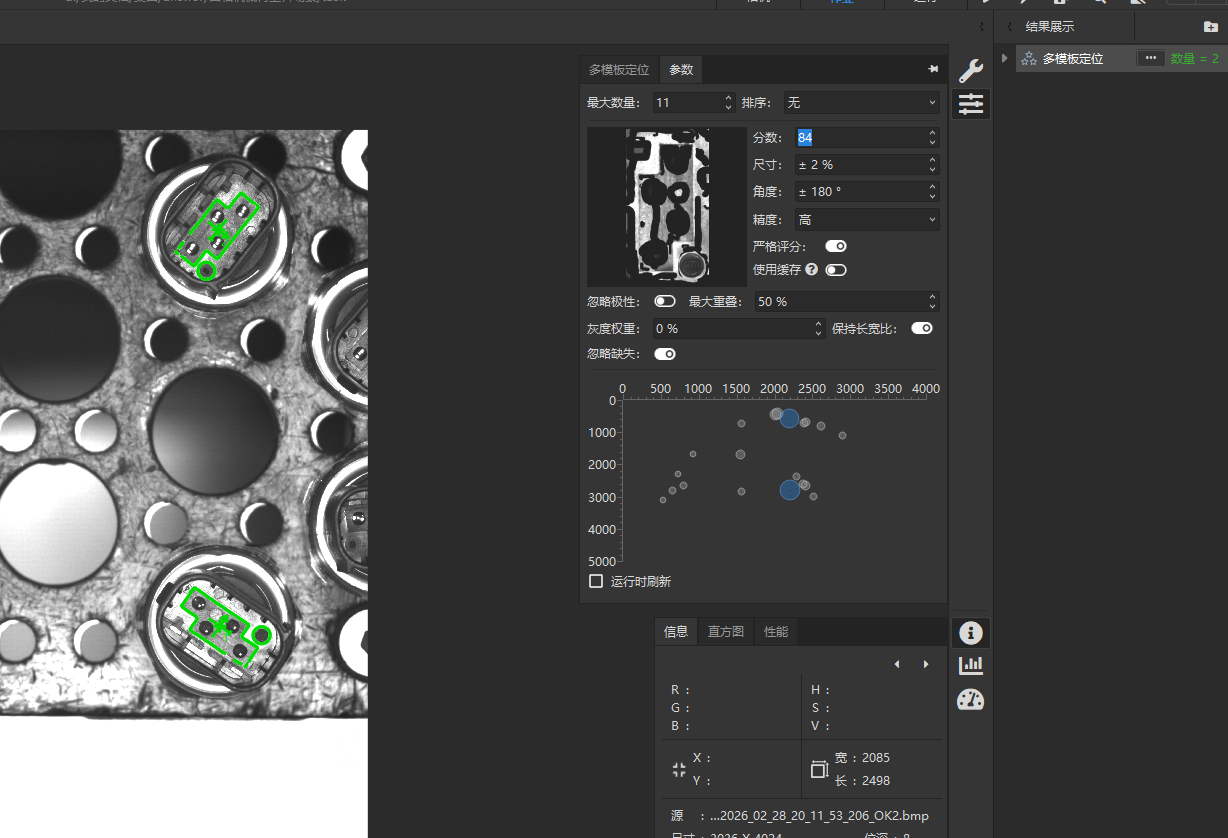Open the performance gauge sidebar icon
The image size is (1228, 838).
click(x=970, y=699)
